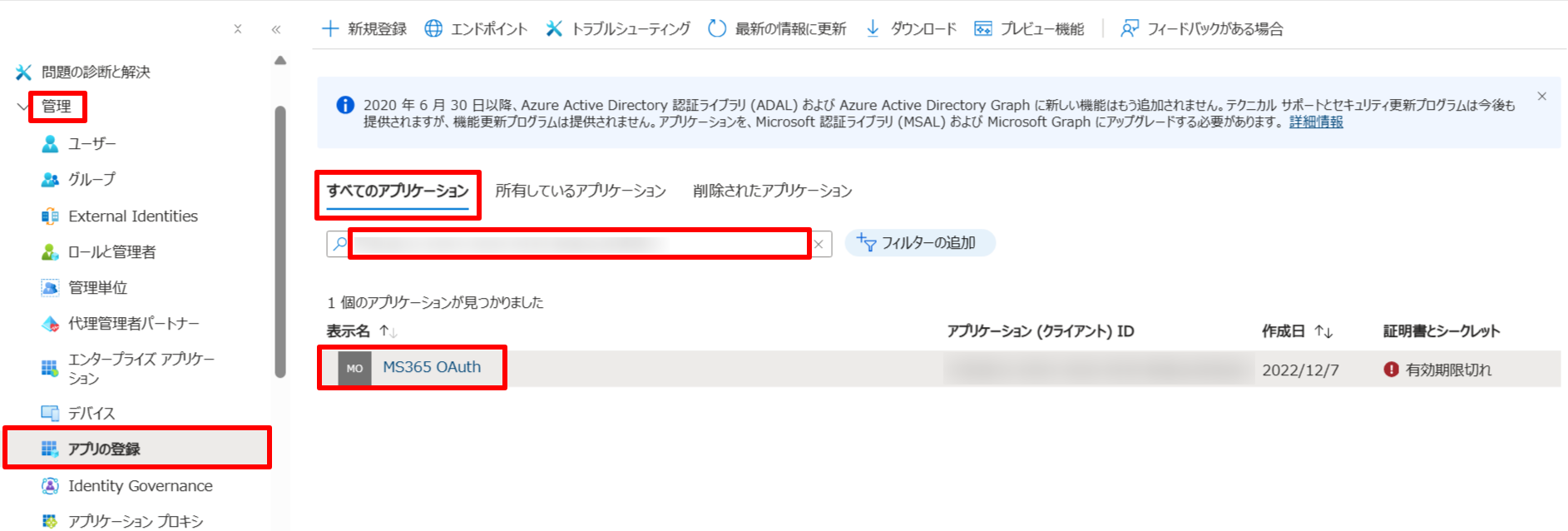Click the フィードバック person icon

click(1130, 28)
